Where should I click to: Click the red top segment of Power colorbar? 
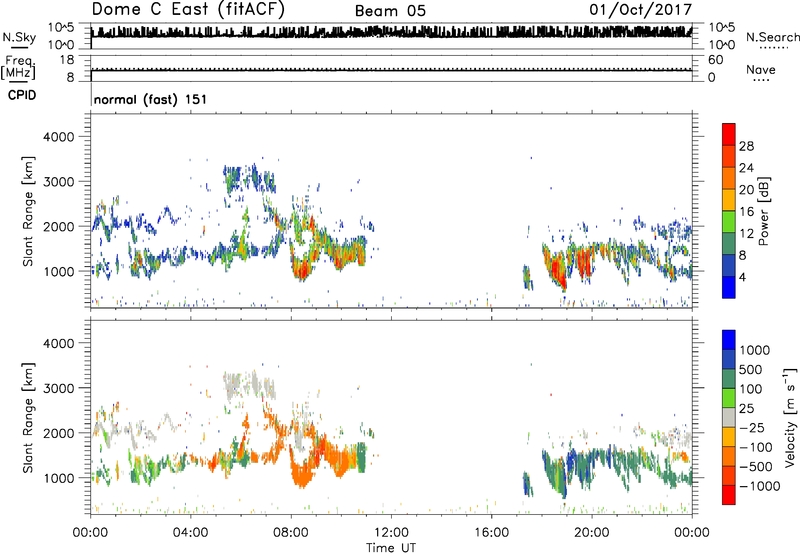729,135
